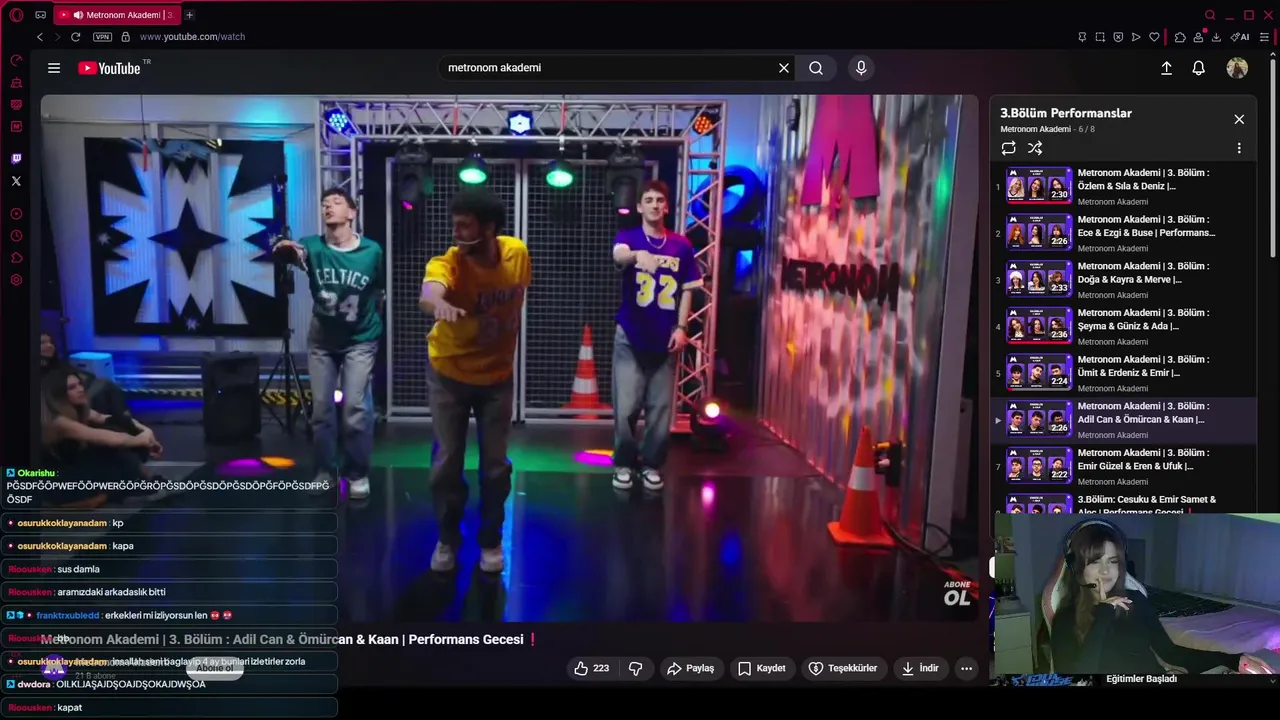Mute tab via speaker icon on tab

click(78, 15)
